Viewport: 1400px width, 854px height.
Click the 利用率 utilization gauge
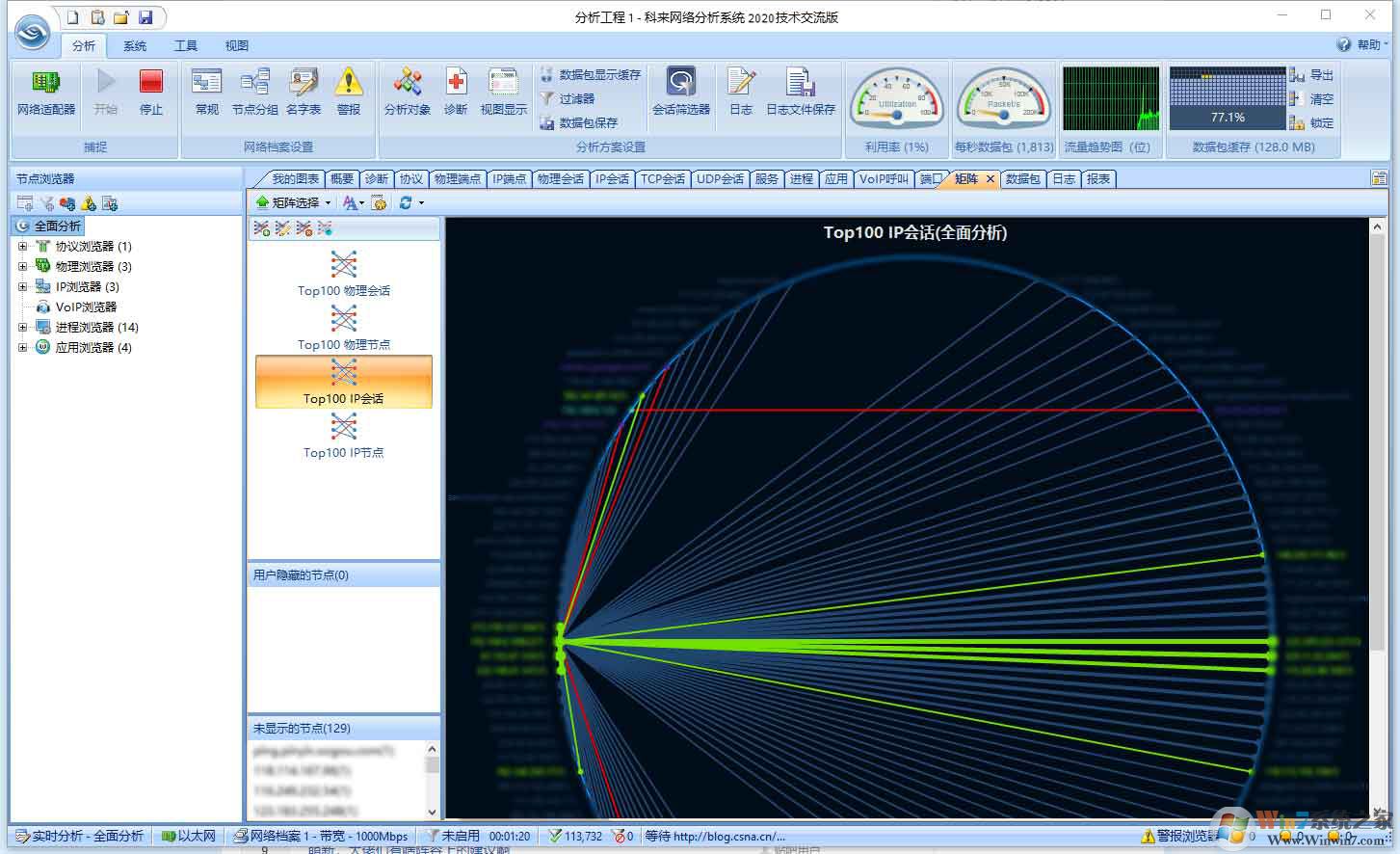coord(896,99)
